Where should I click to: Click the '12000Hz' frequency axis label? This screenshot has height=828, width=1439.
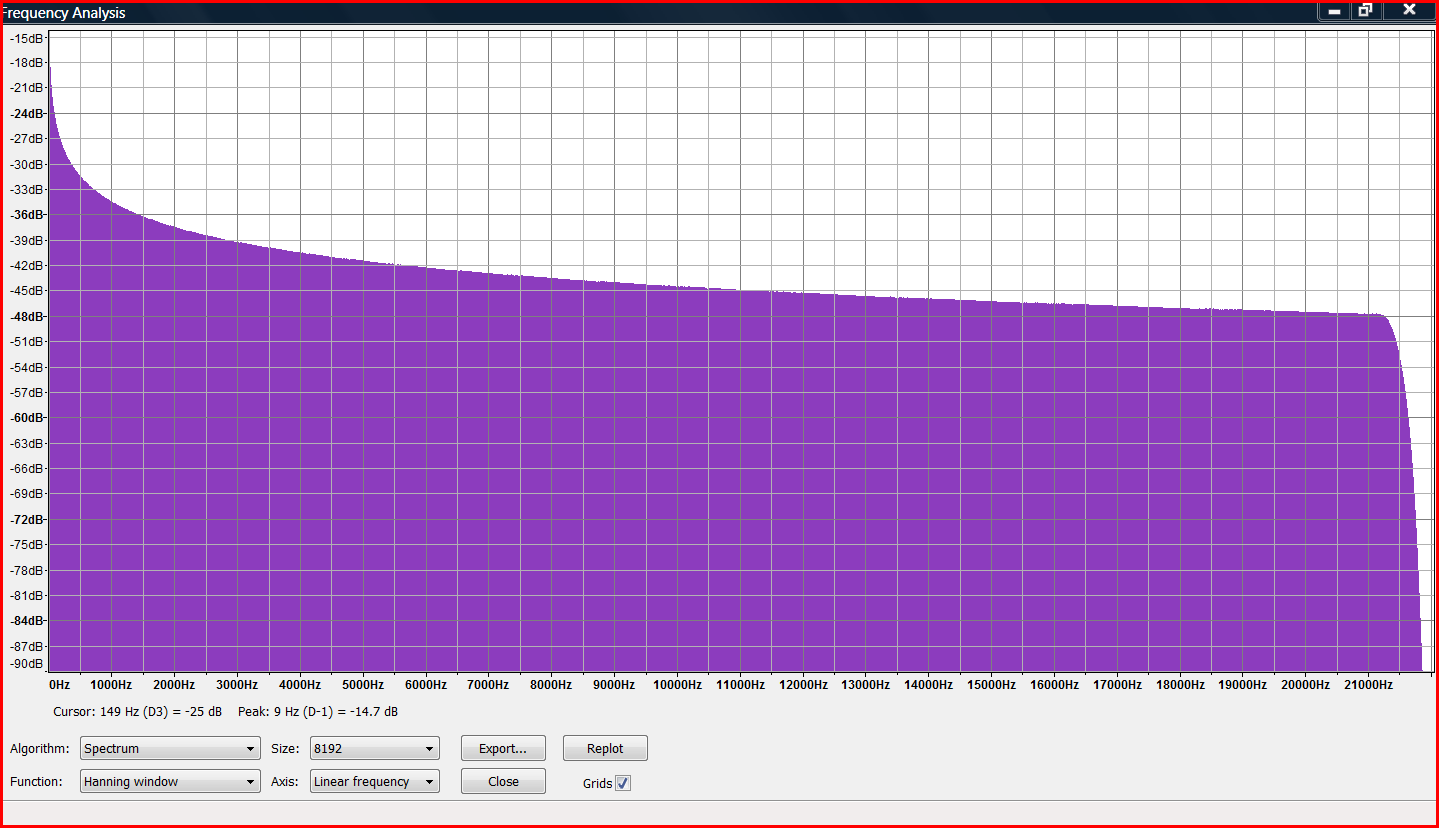(803, 685)
